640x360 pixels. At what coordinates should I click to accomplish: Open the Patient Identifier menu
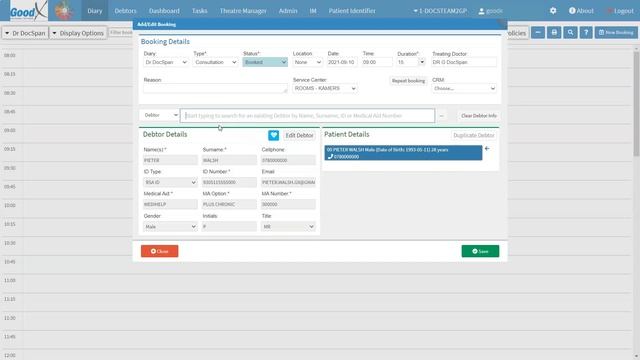coord(352,11)
